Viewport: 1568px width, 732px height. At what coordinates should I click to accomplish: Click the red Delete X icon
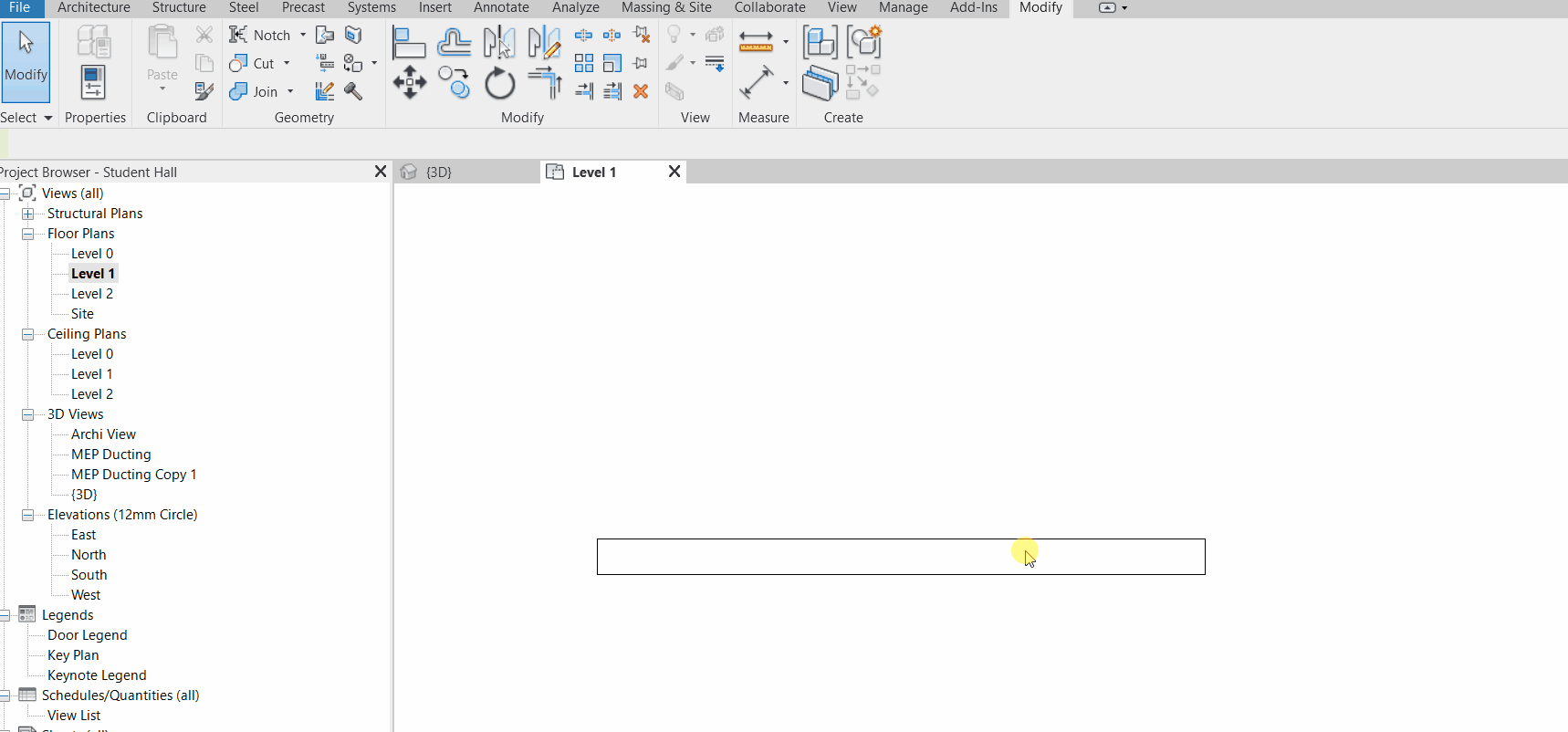641,91
